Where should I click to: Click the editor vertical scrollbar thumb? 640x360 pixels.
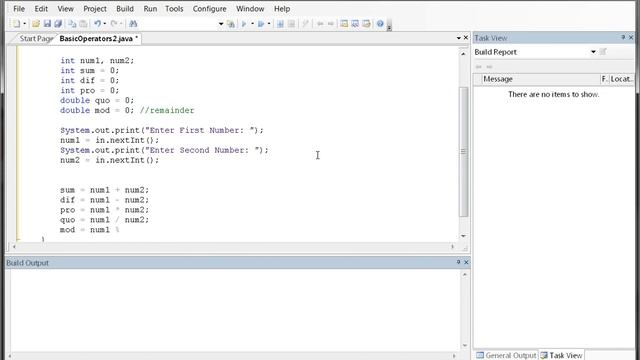(x=463, y=152)
